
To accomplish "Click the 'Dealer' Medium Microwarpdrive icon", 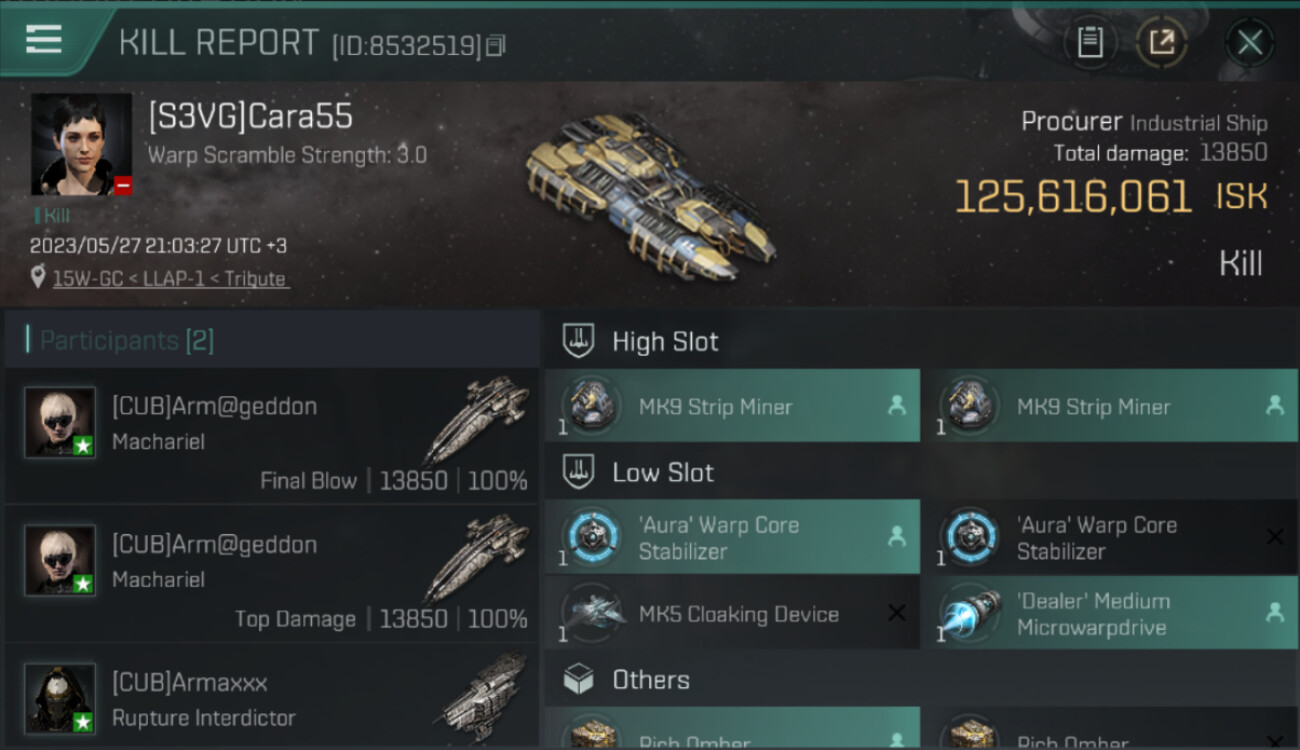I will point(967,613).
